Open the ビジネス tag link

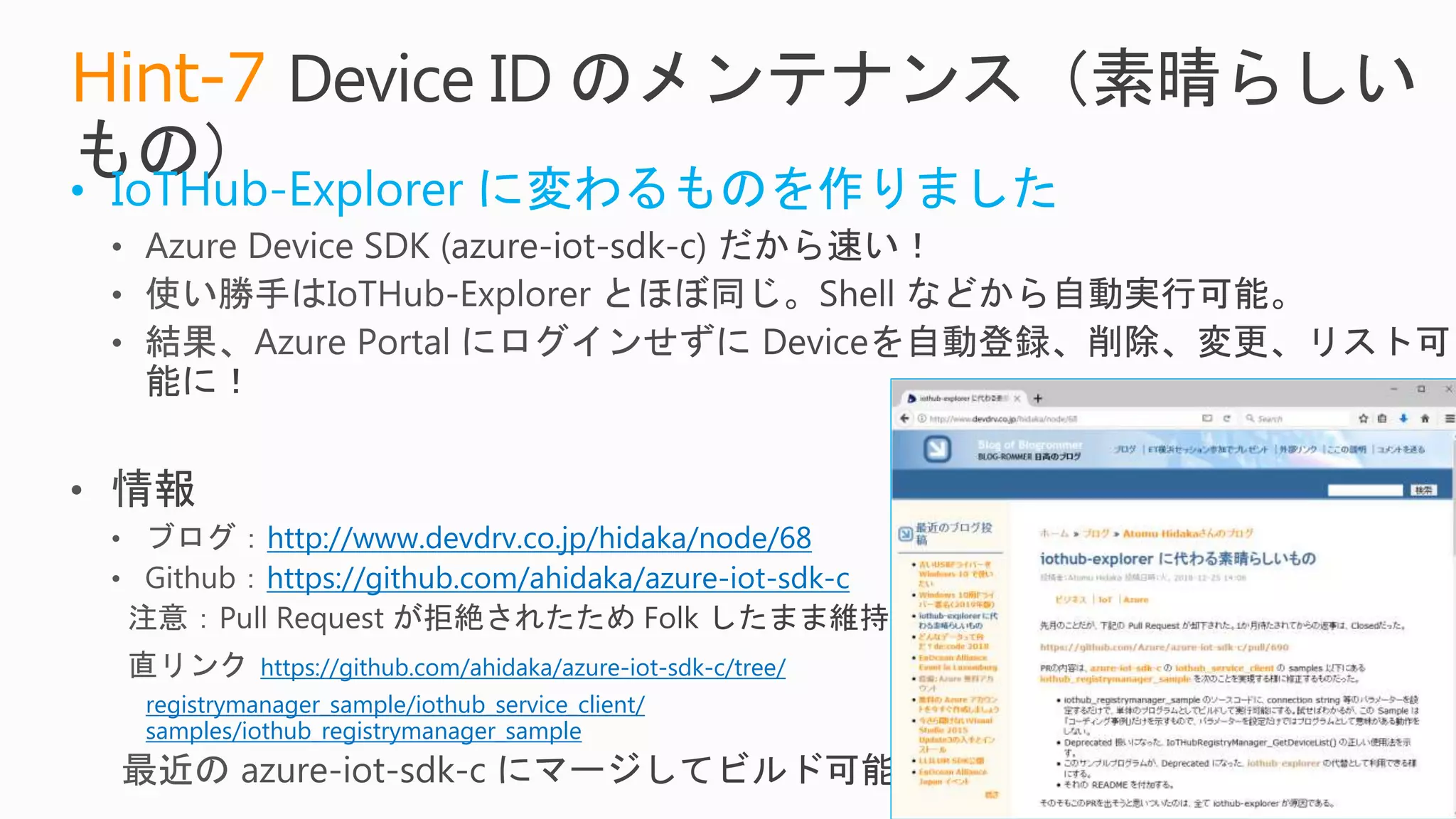click(x=1072, y=599)
